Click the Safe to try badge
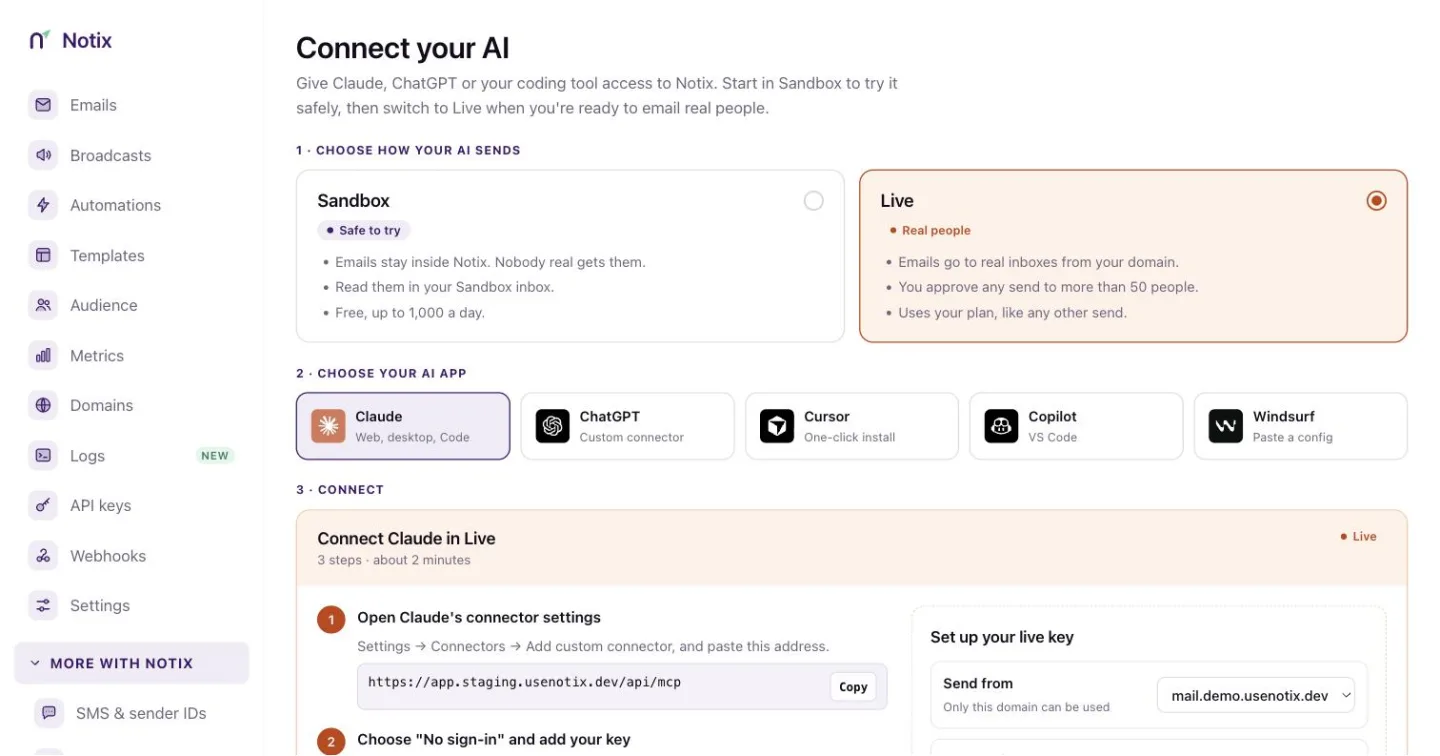The height and width of the screenshot is (756, 1440). [x=364, y=230]
